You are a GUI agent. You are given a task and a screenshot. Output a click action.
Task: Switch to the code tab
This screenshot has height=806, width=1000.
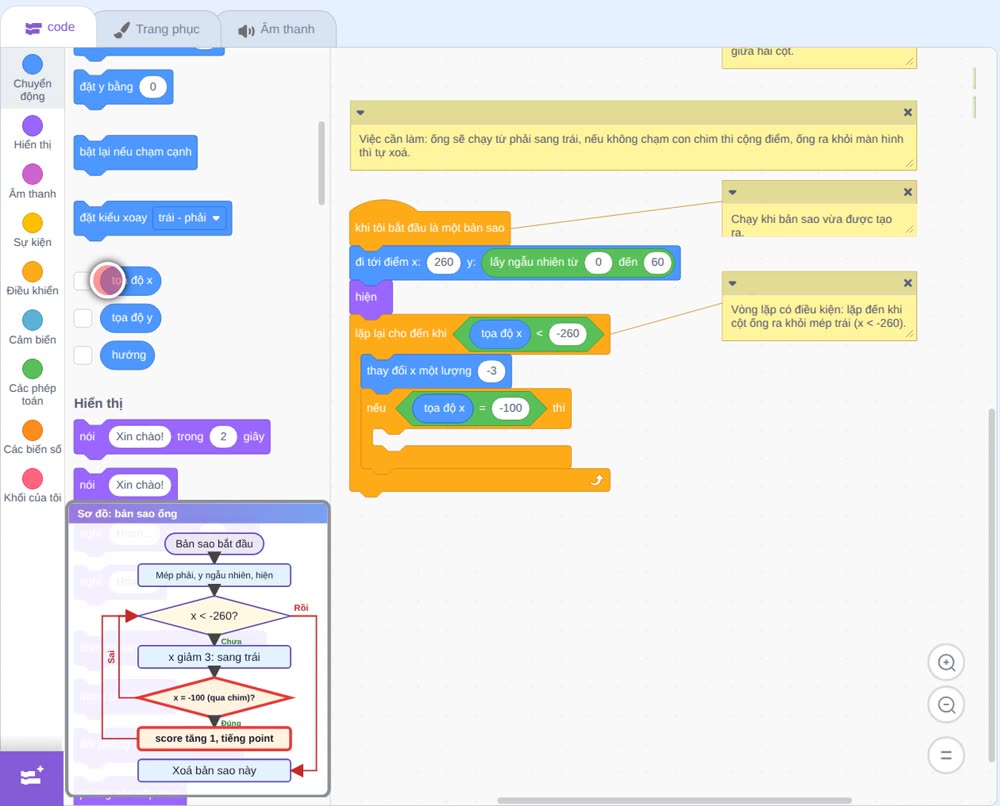[49, 27]
